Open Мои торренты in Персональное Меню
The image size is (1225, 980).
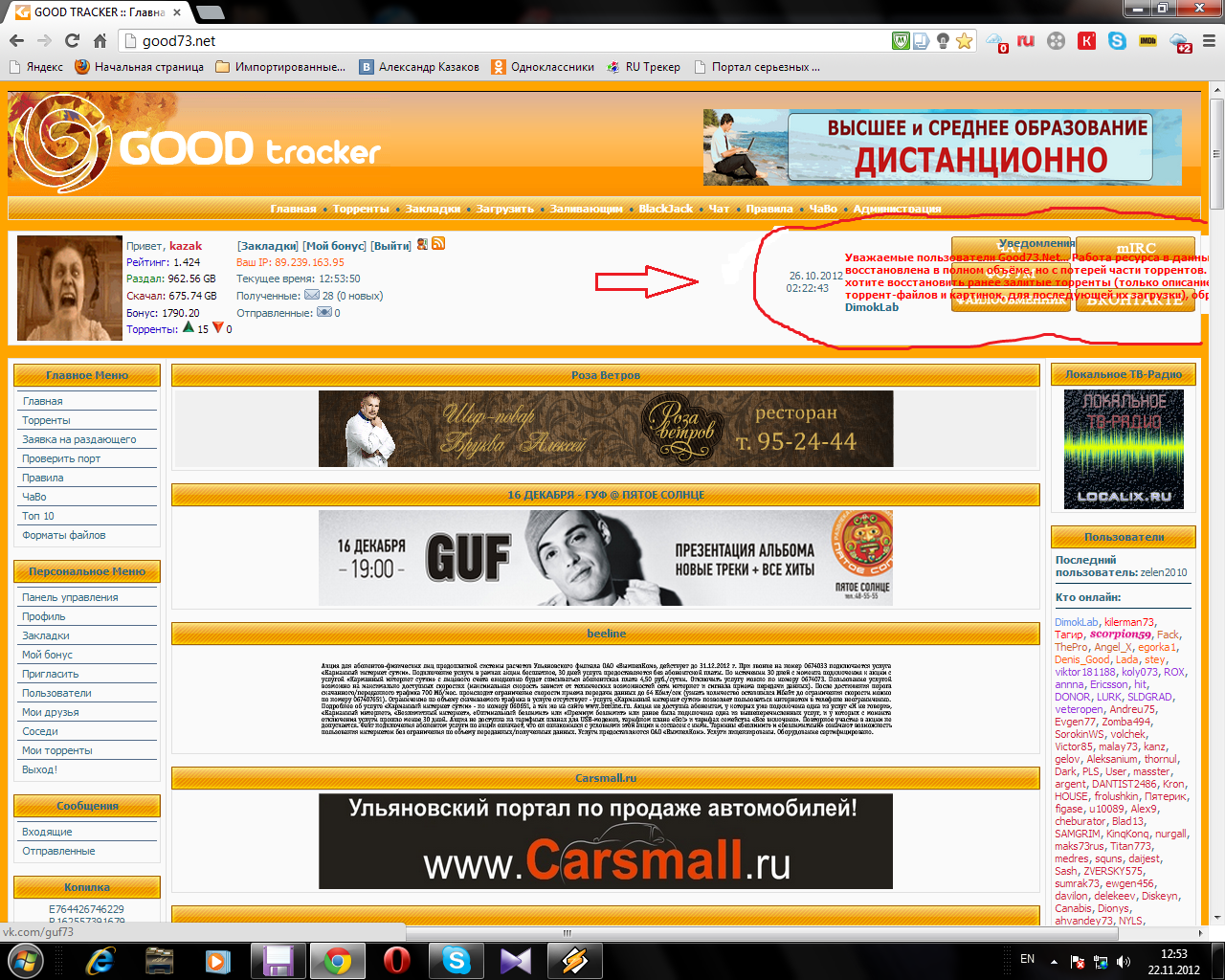[57, 749]
